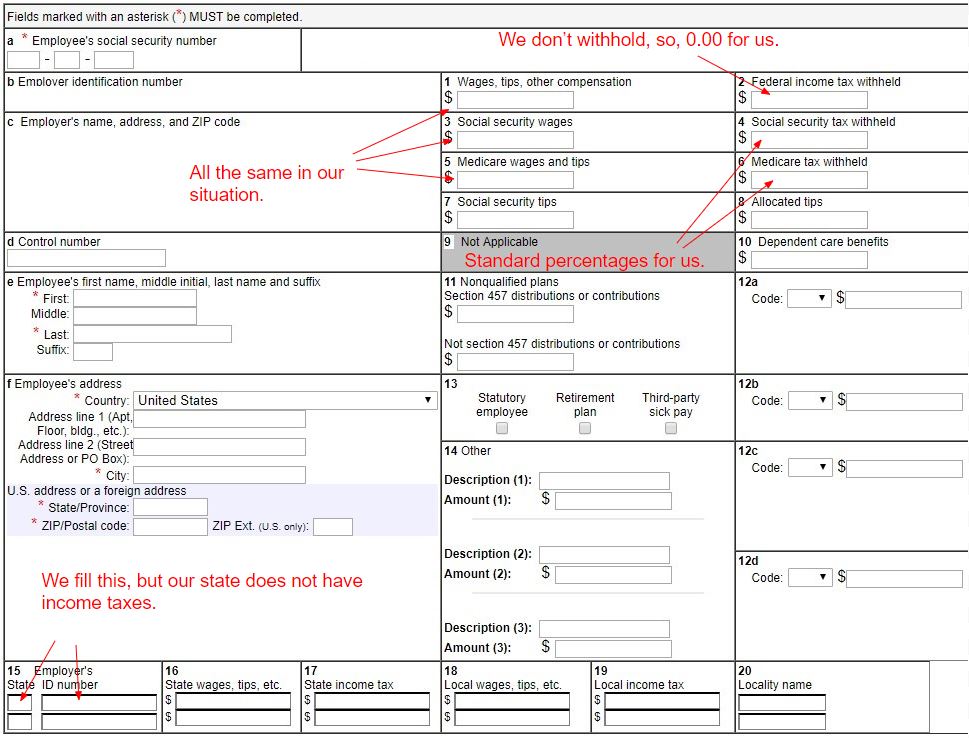Image resolution: width=969 pixels, height=738 pixels.
Task: Click the Amount (2) field
Action: [x=613, y=575]
